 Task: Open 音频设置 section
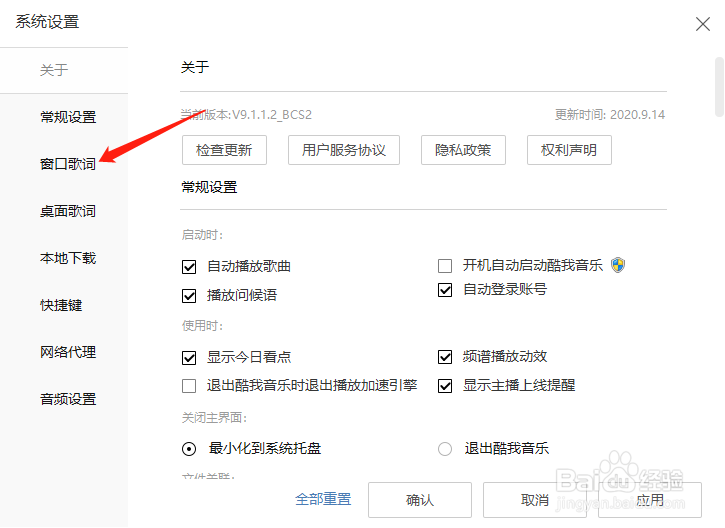[x=68, y=399]
